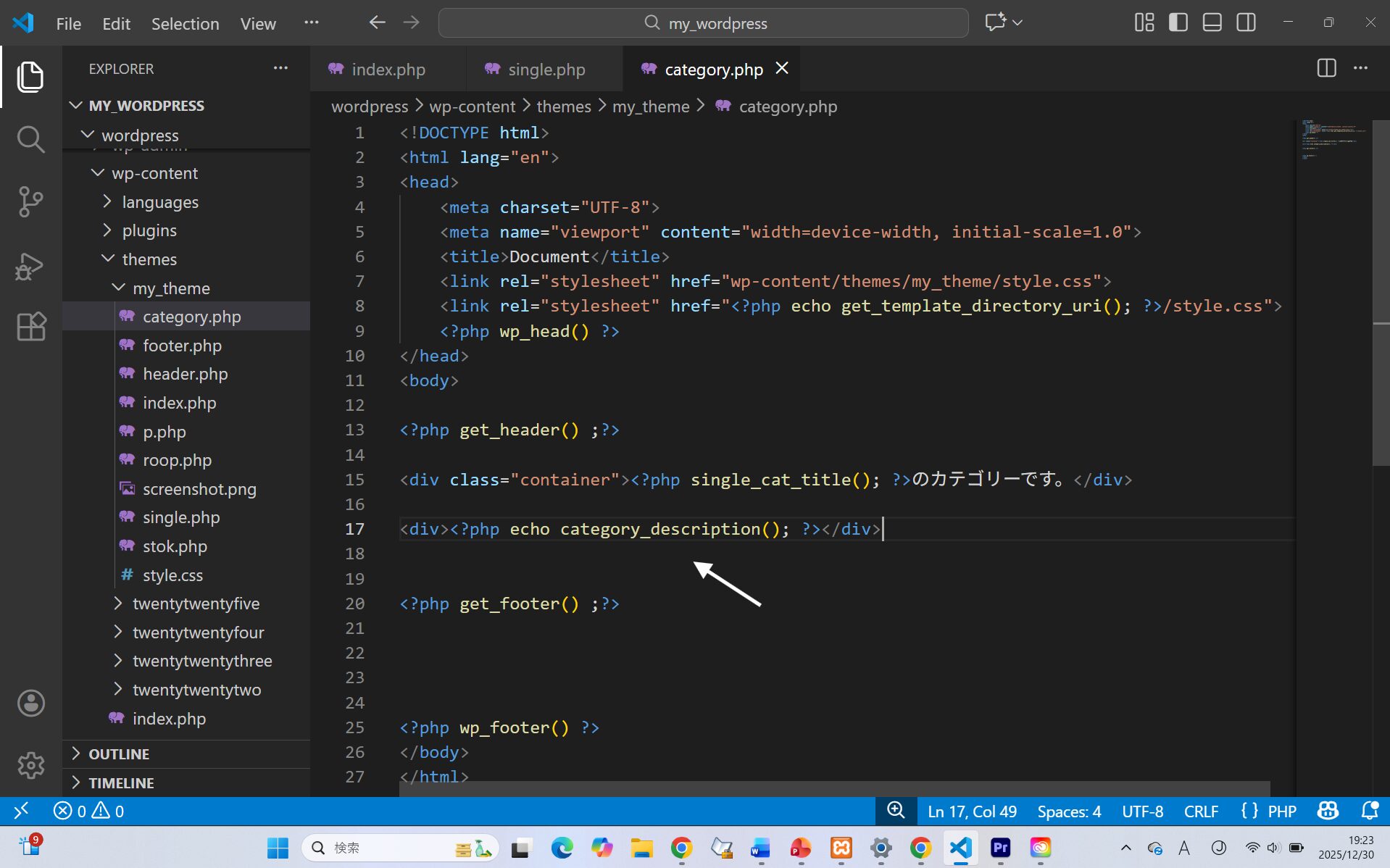The width and height of the screenshot is (1390, 868).
Task: Toggle the primary side bar layout button
Action: click(1178, 22)
